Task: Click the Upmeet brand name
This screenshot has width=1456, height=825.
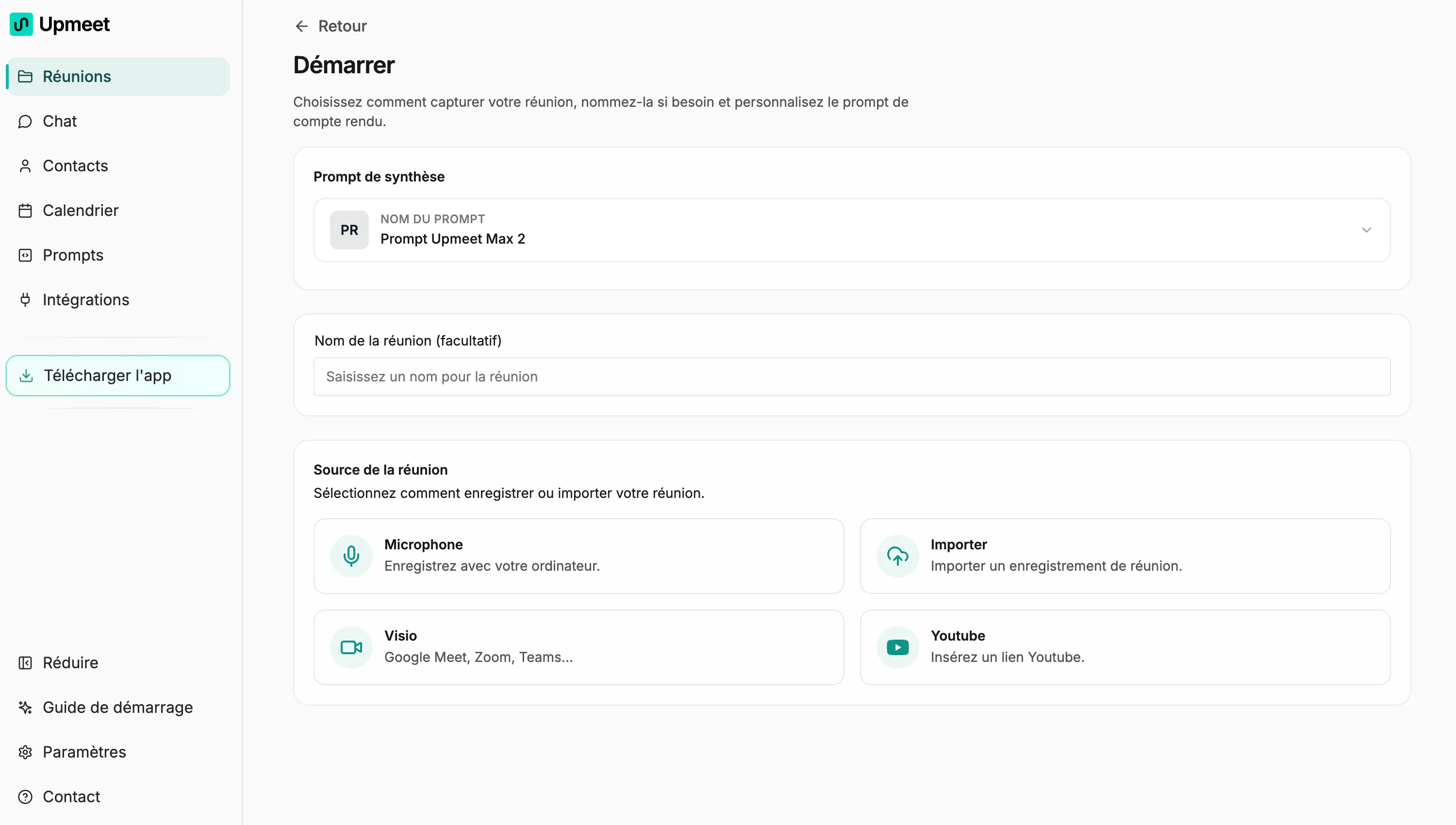Action: click(x=74, y=24)
